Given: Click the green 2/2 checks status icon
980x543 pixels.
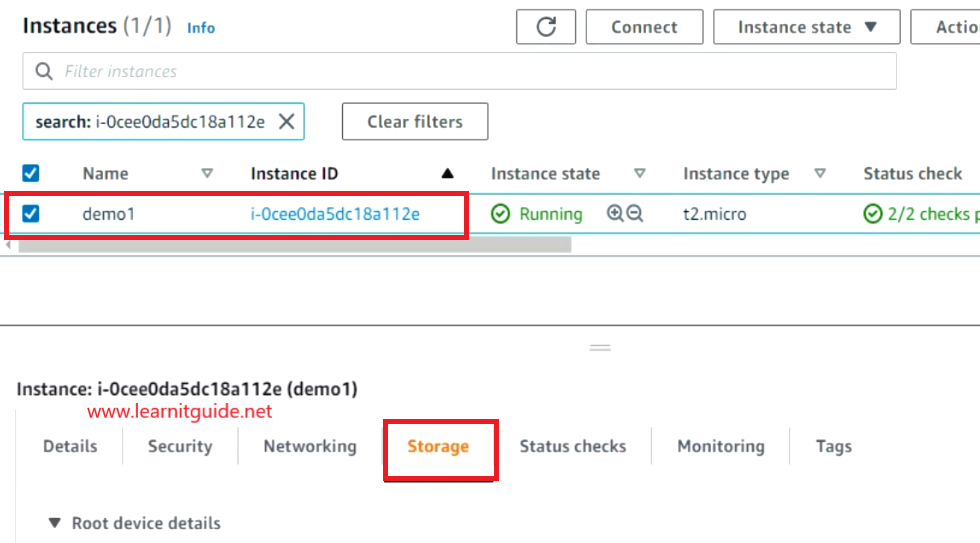Looking at the screenshot, I should pyautogui.click(x=872, y=214).
